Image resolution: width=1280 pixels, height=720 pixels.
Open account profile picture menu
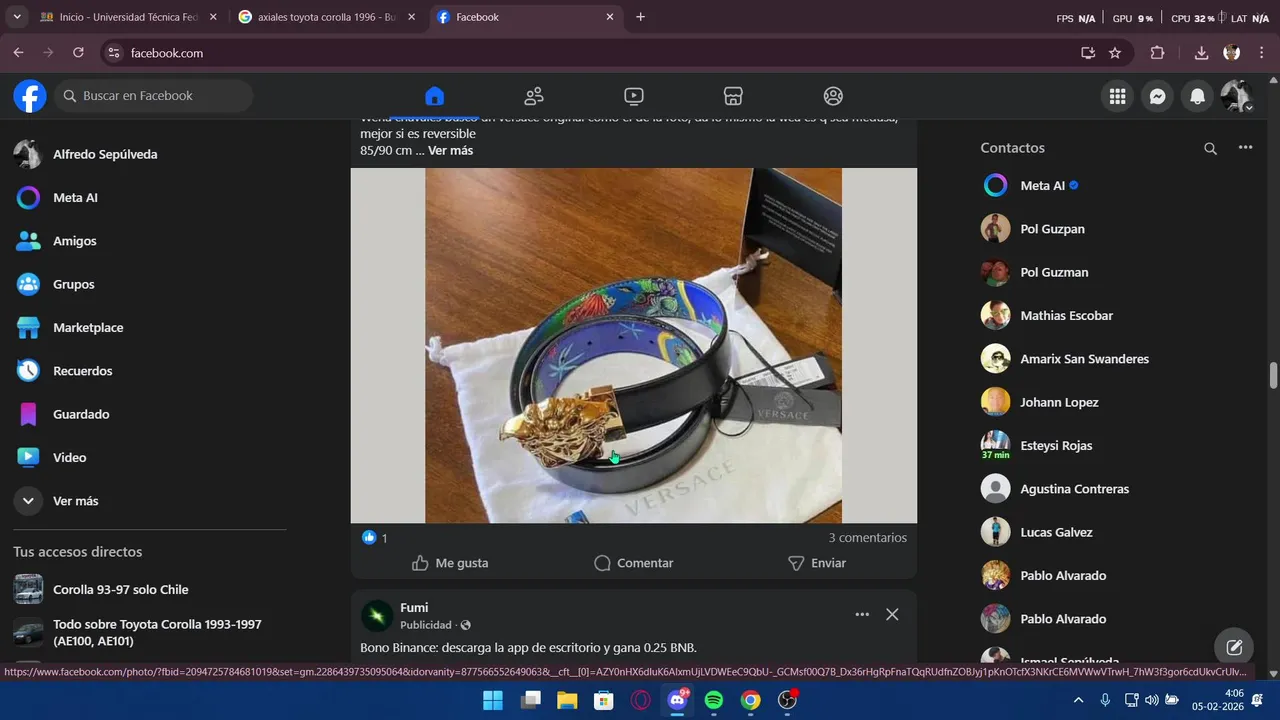(1237, 96)
